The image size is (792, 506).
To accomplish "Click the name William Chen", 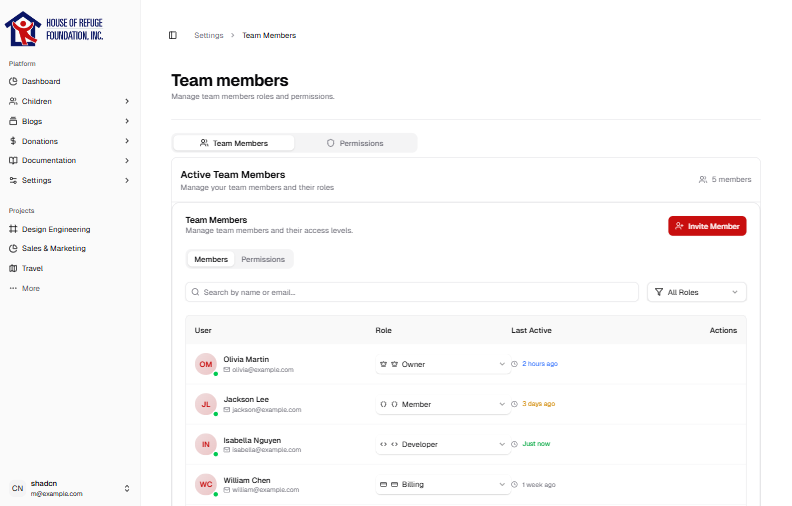I will tap(247, 480).
